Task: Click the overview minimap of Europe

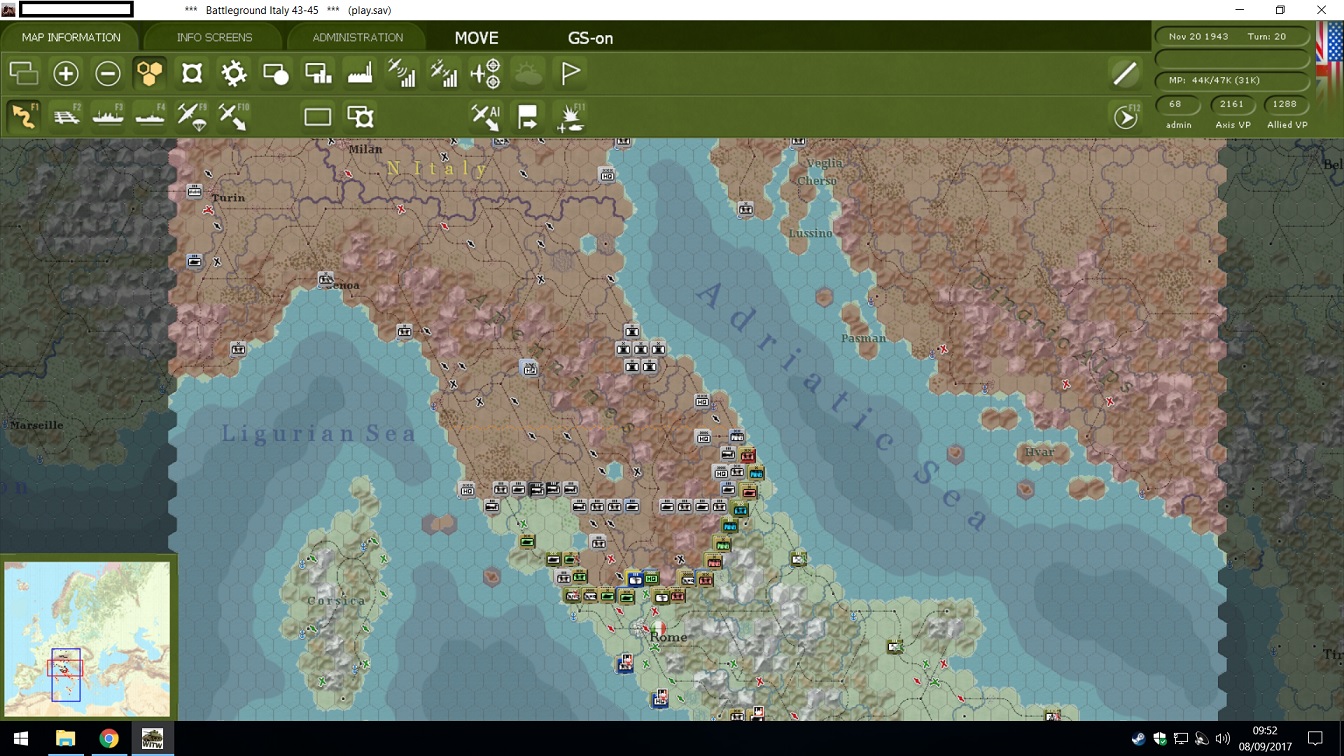Action: [x=87, y=638]
